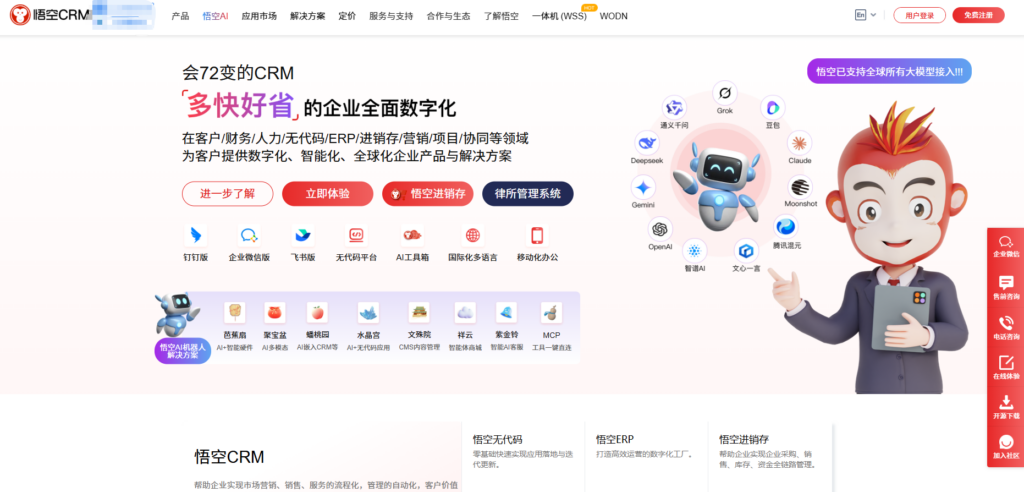This screenshot has width=1024, height=492.
Task: Click the 移动化办公 phone icon
Action: coord(537,236)
